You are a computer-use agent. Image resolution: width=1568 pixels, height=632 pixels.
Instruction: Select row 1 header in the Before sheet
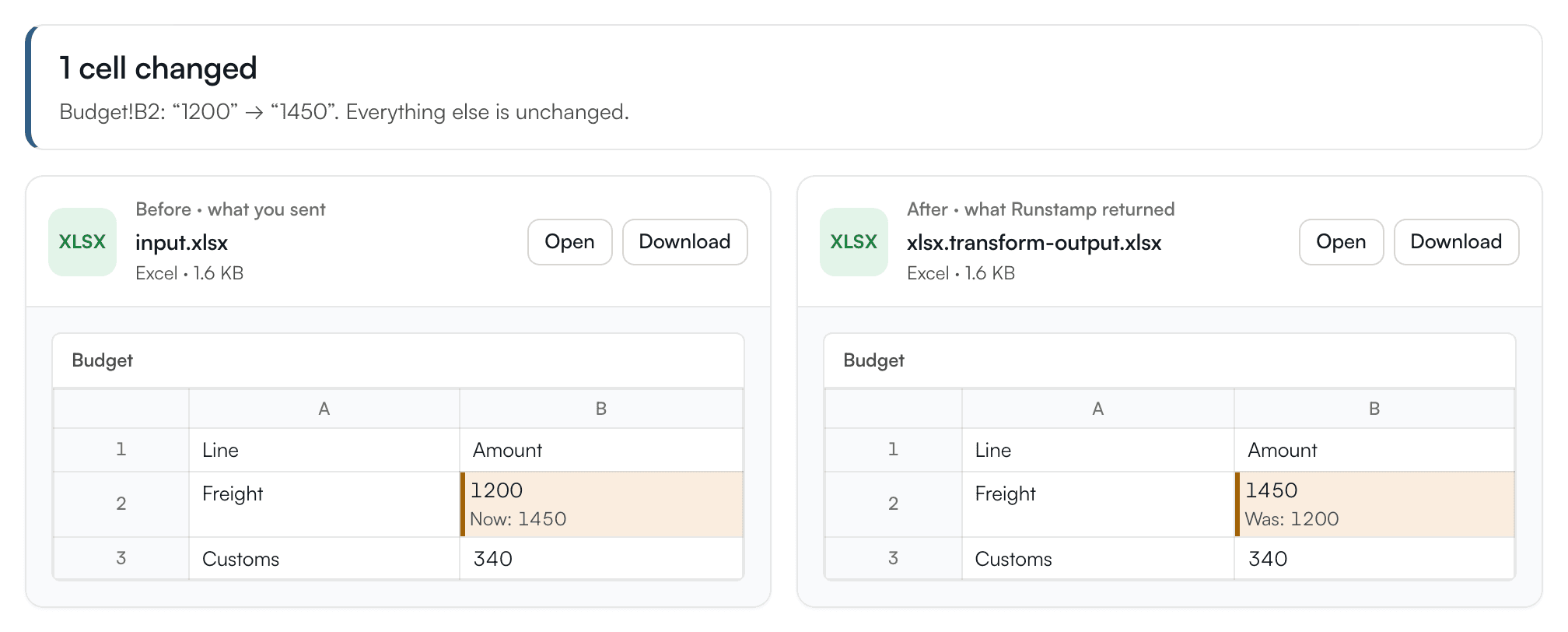(x=121, y=450)
